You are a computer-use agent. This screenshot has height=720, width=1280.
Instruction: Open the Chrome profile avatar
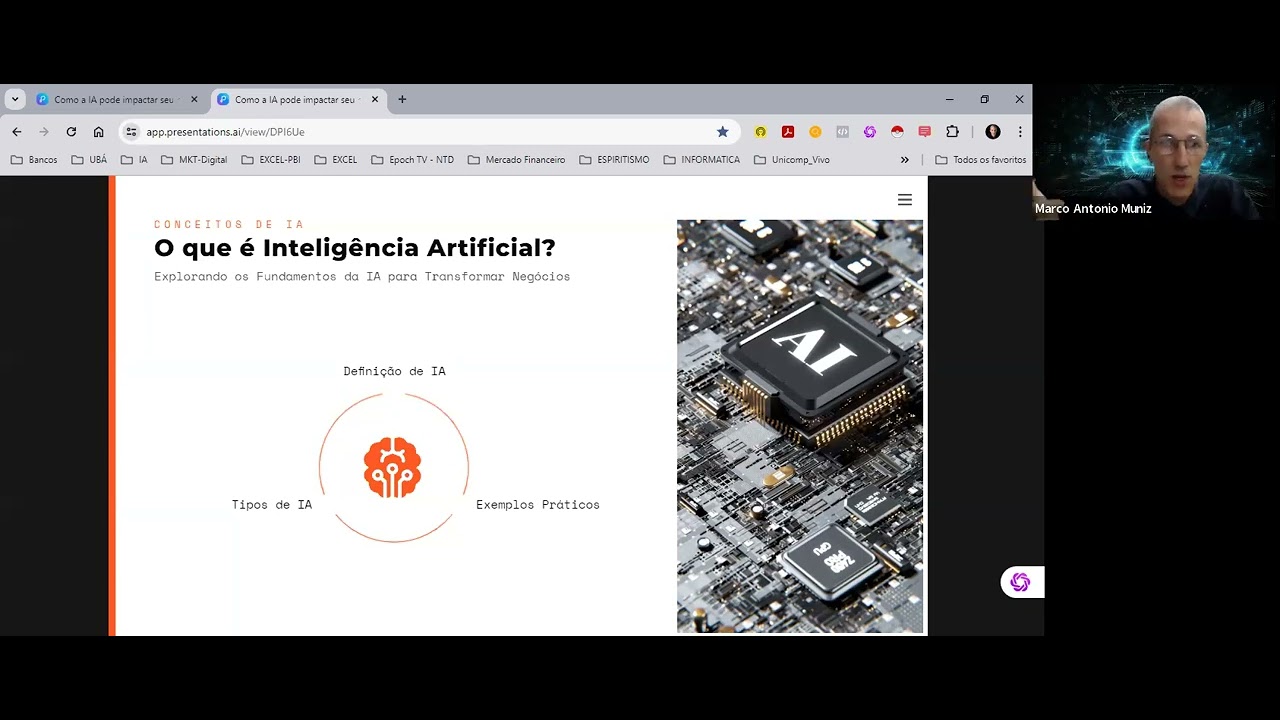(x=993, y=132)
